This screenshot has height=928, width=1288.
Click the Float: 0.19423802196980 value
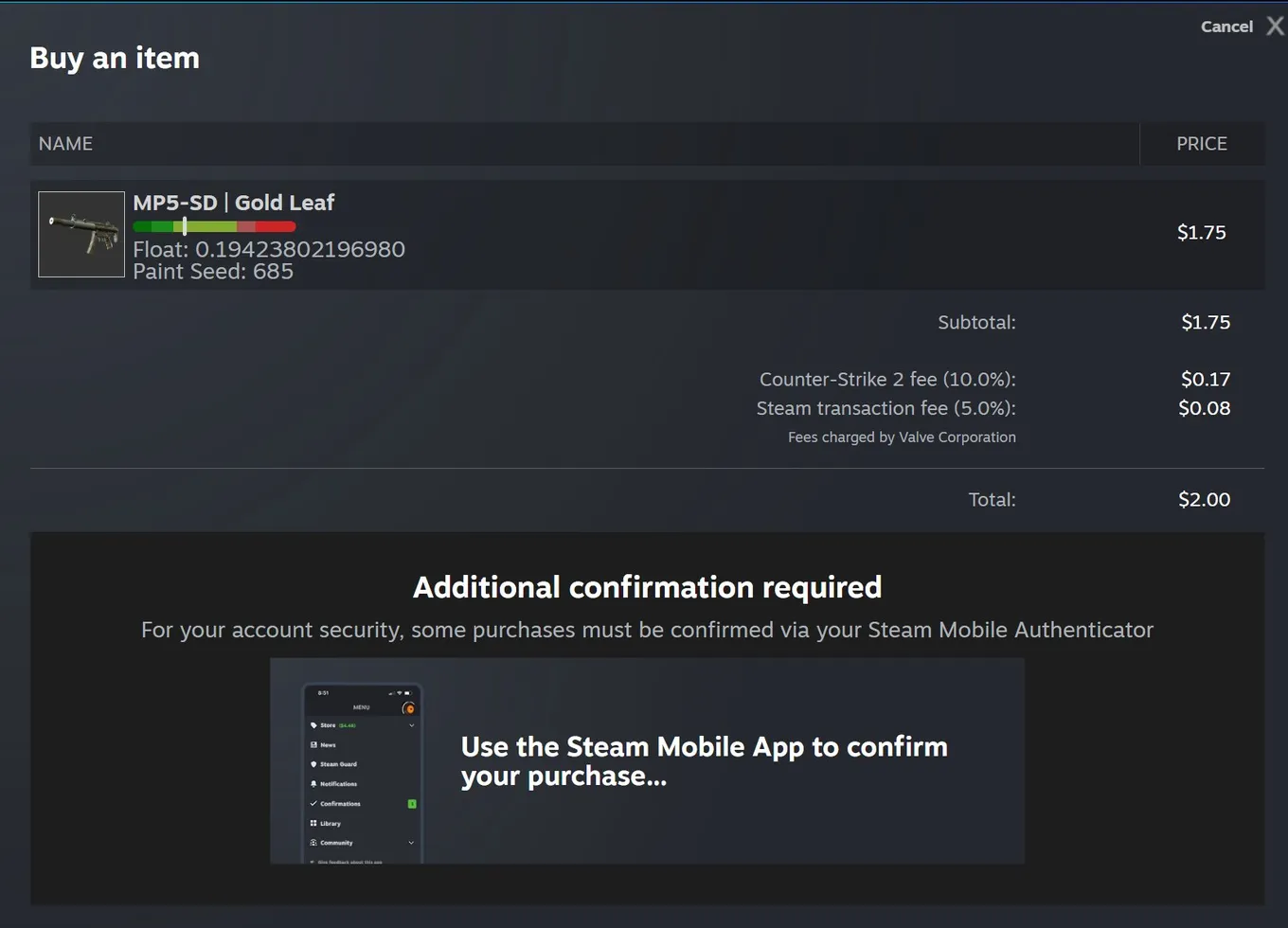click(x=269, y=249)
